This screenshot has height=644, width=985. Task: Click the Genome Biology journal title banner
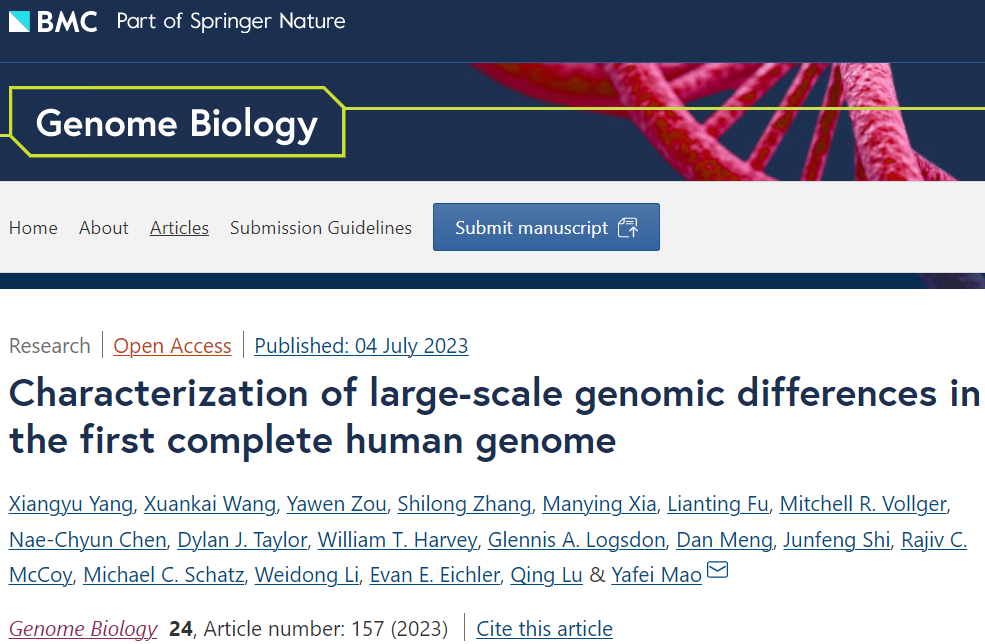[177, 123]
